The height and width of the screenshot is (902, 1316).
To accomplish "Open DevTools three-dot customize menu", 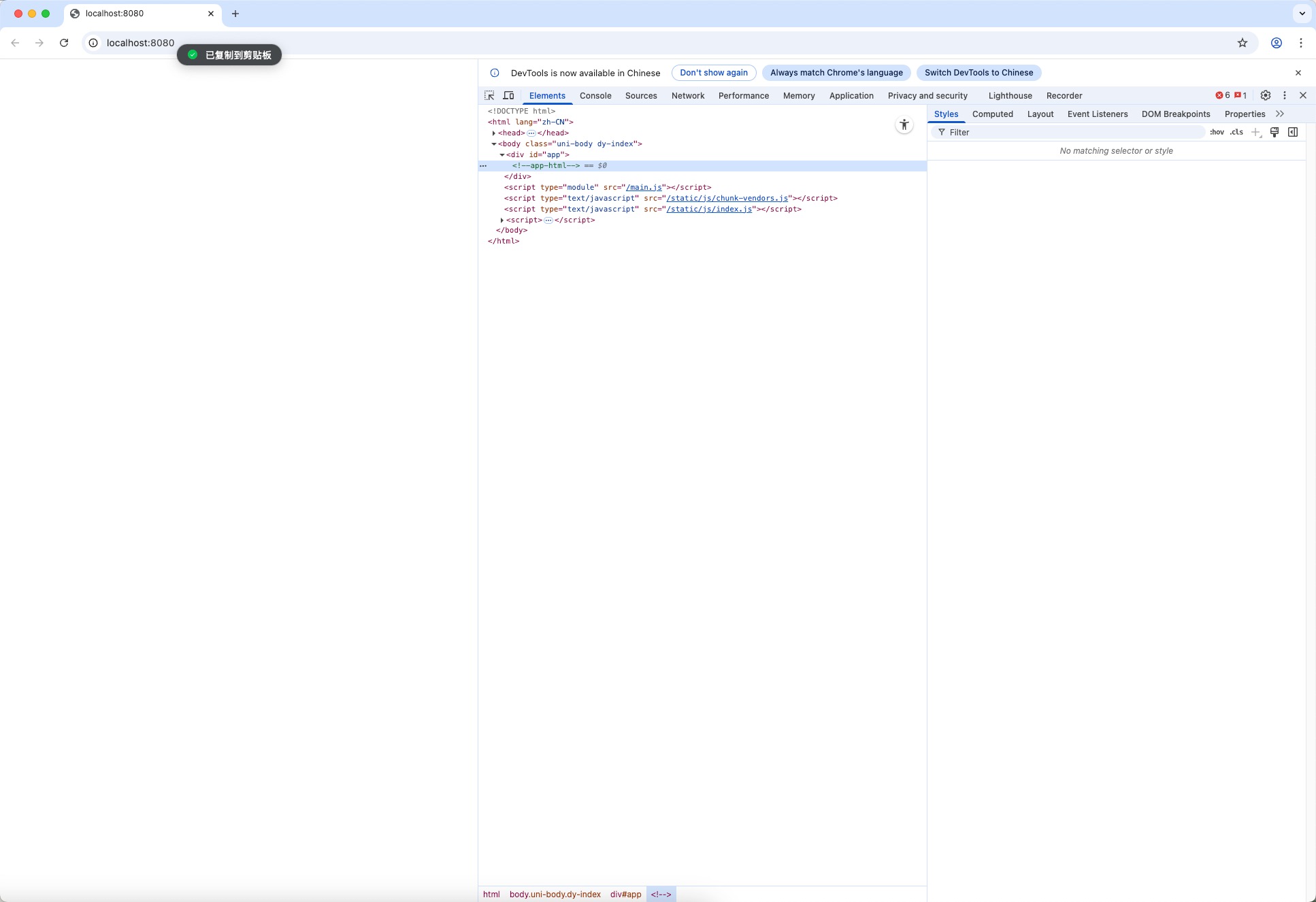I will 1285,95.
